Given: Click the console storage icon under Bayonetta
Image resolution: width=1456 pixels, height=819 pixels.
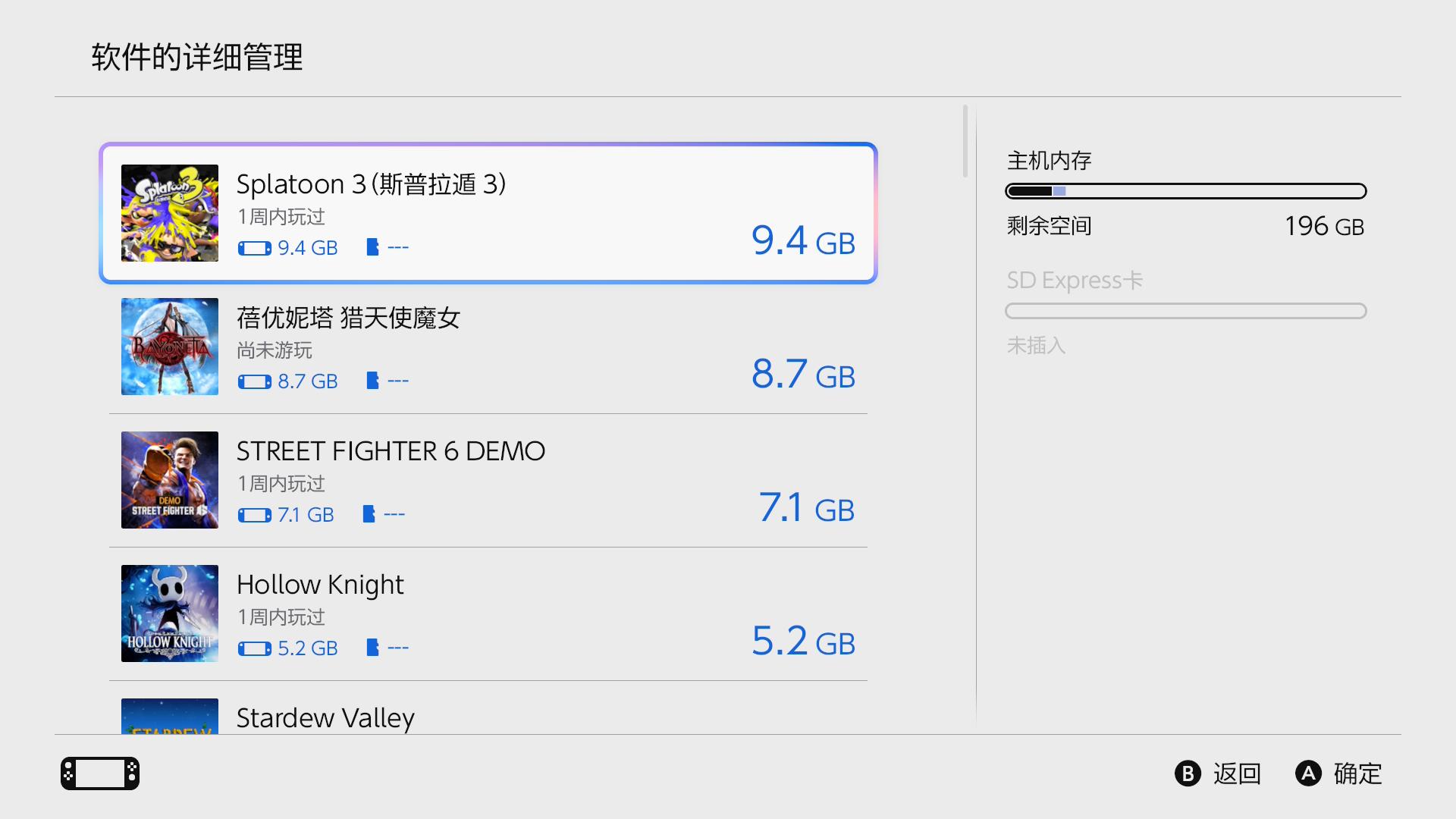Looking at the screenshot, I should coord(255,381).
